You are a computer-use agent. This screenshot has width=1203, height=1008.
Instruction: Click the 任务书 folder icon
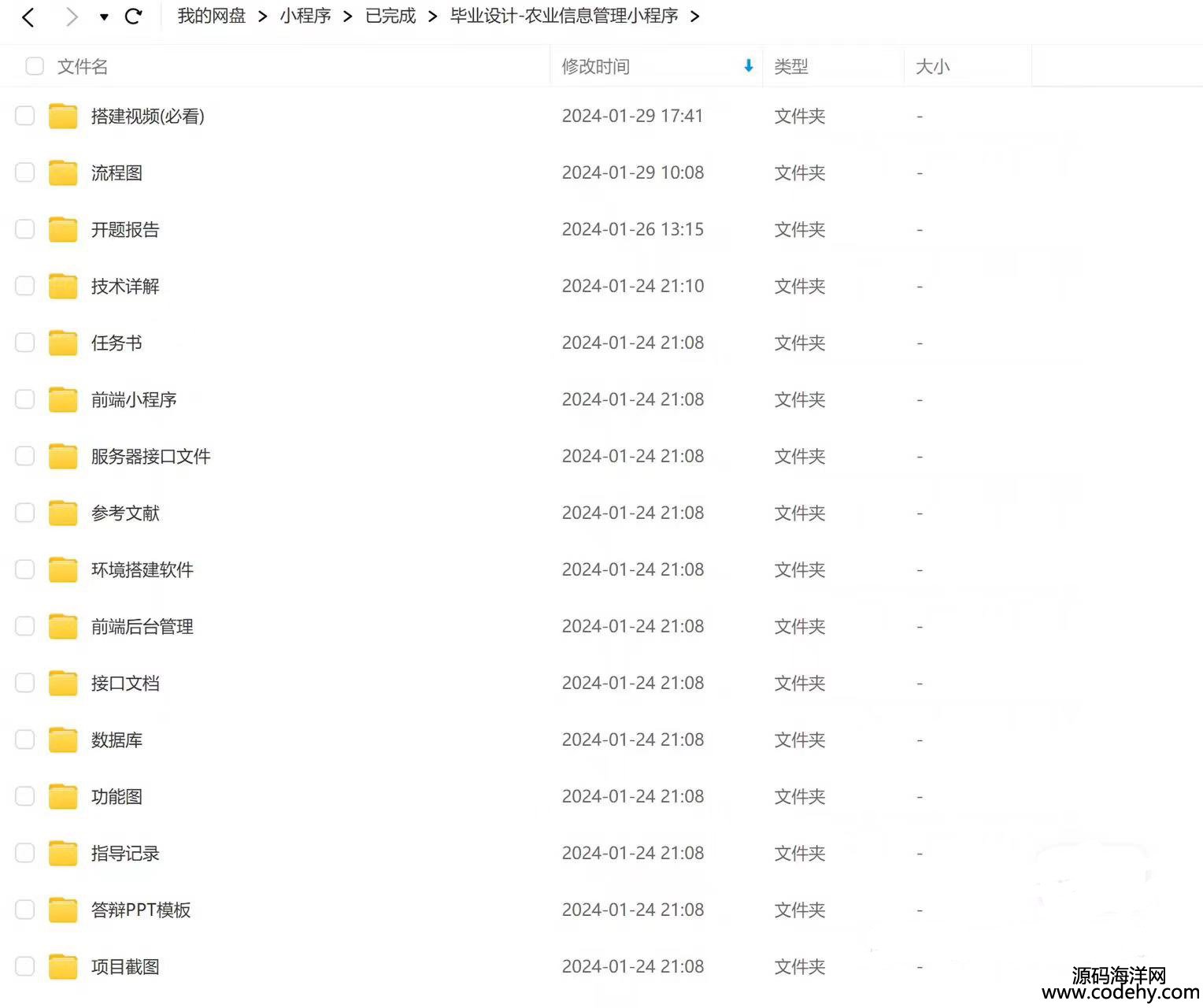point(63,343)
